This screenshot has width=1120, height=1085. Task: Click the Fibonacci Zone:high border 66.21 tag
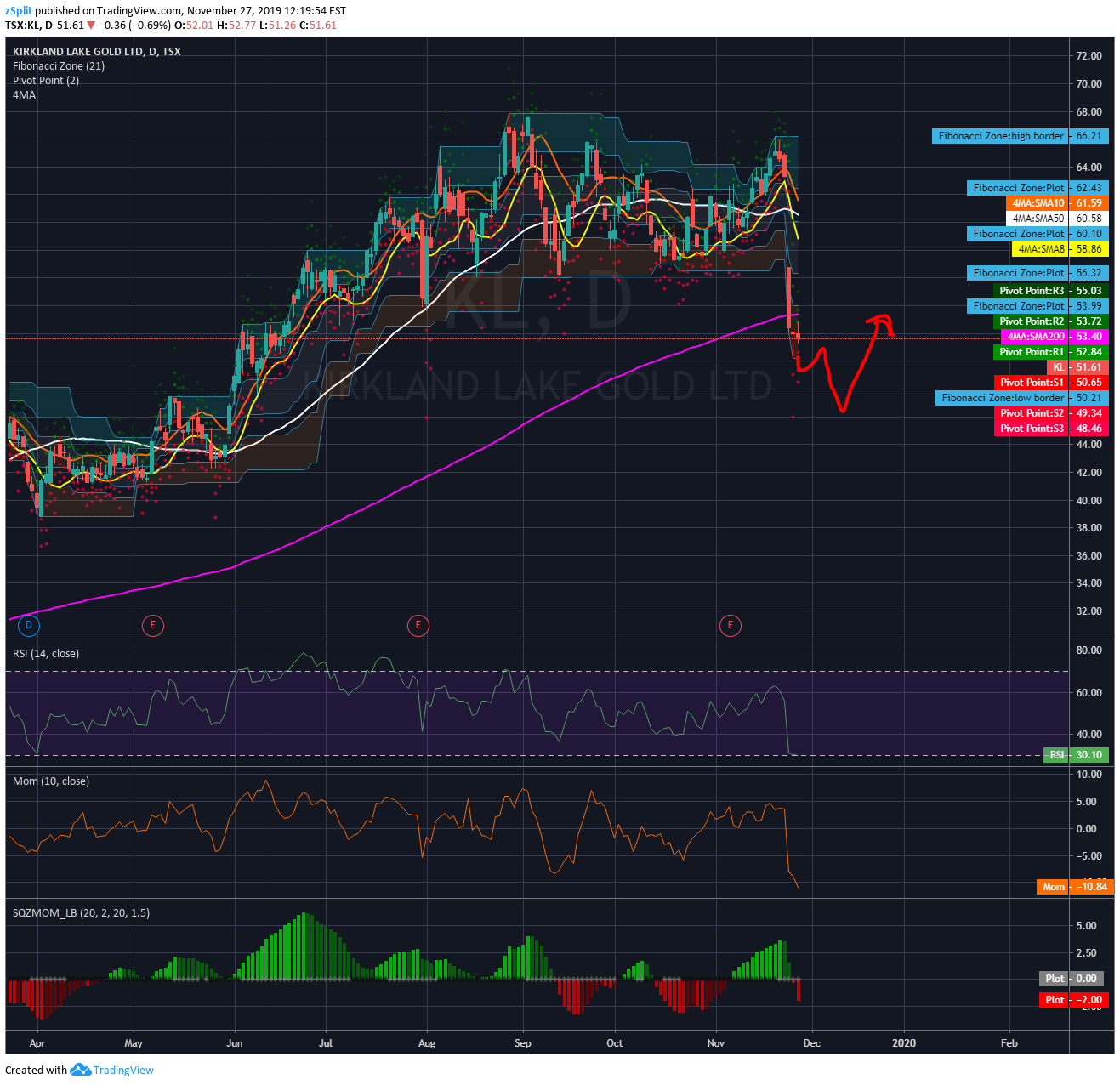pyautogui.click(x=1021, y=136)
